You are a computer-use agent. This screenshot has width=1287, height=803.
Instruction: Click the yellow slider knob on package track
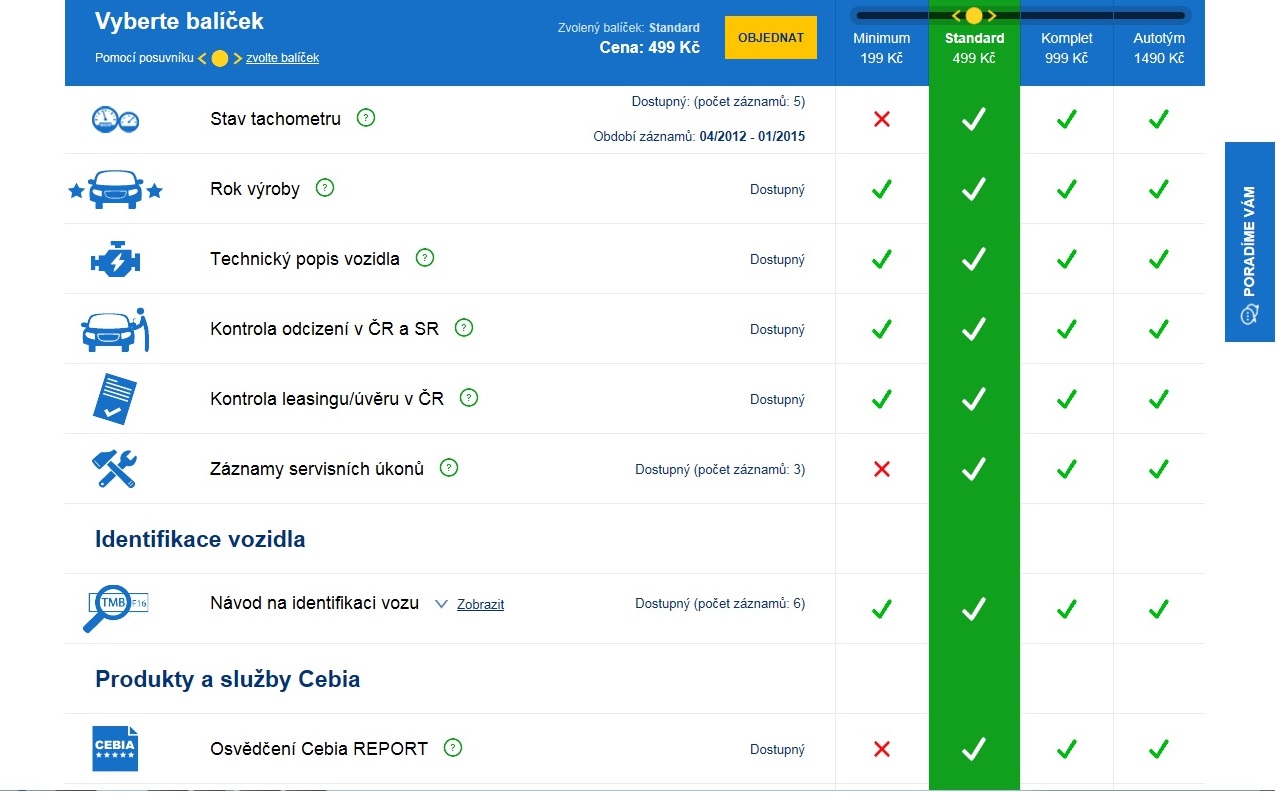[974, 16]
